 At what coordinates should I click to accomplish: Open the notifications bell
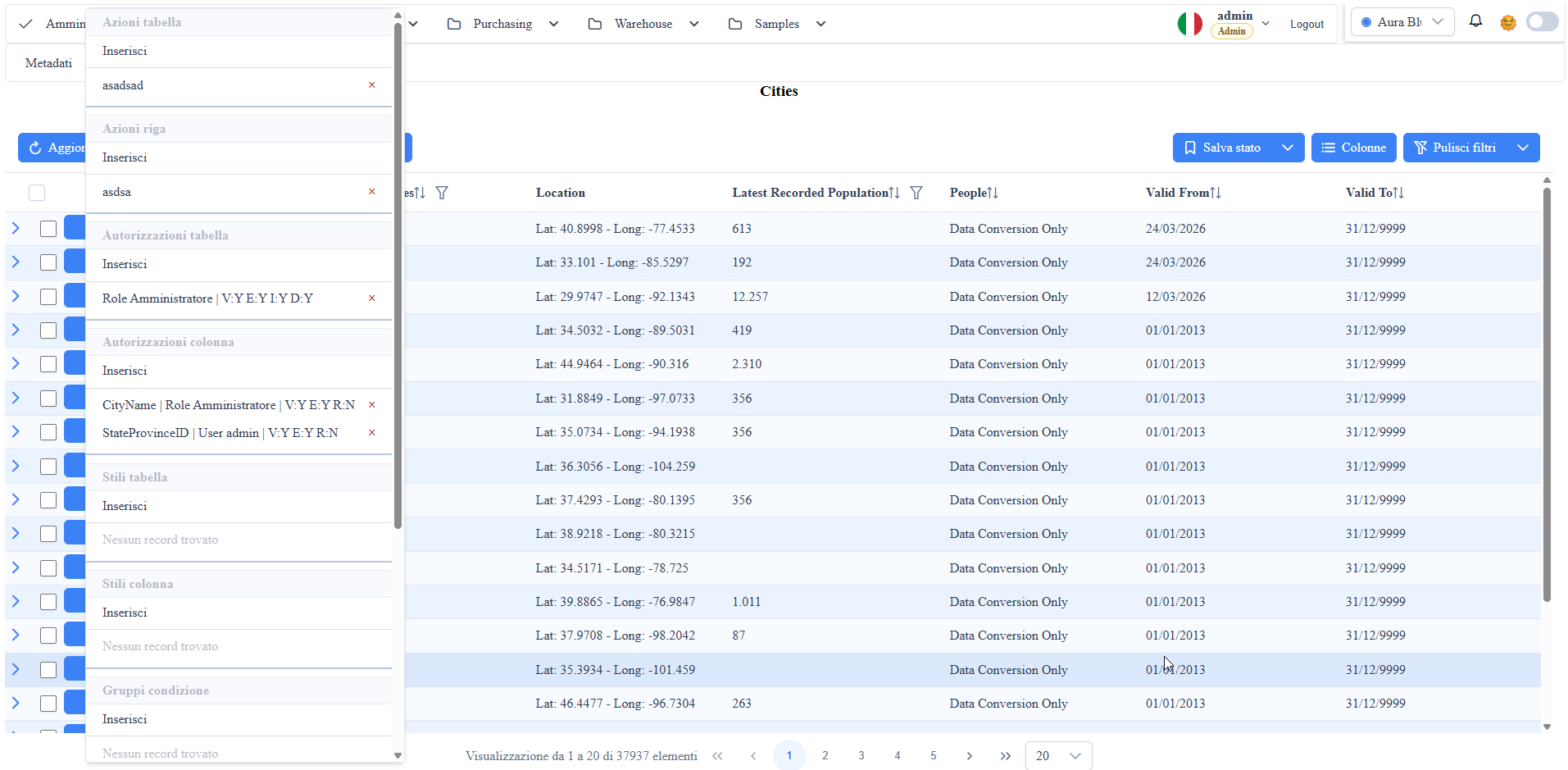pos(1475,22)
